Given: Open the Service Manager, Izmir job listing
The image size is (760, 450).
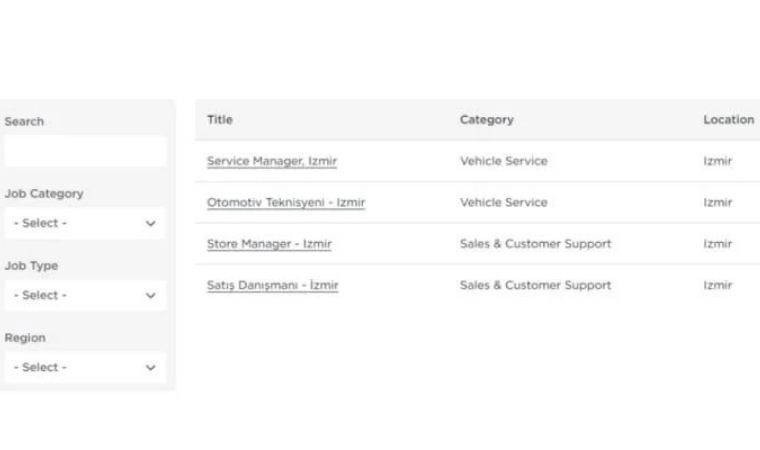Looking at the screenshot, I should tap(272, 161).
